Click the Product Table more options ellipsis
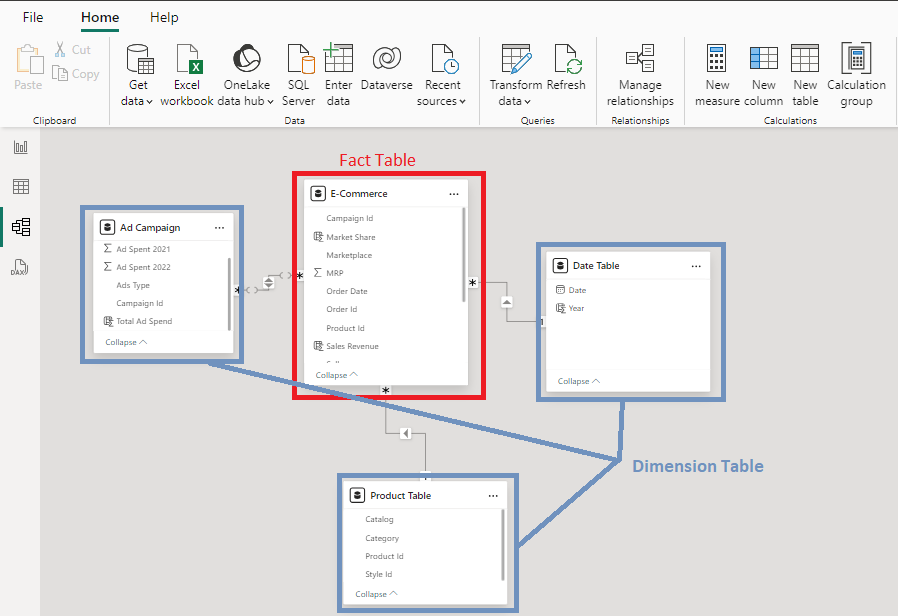 492,495
